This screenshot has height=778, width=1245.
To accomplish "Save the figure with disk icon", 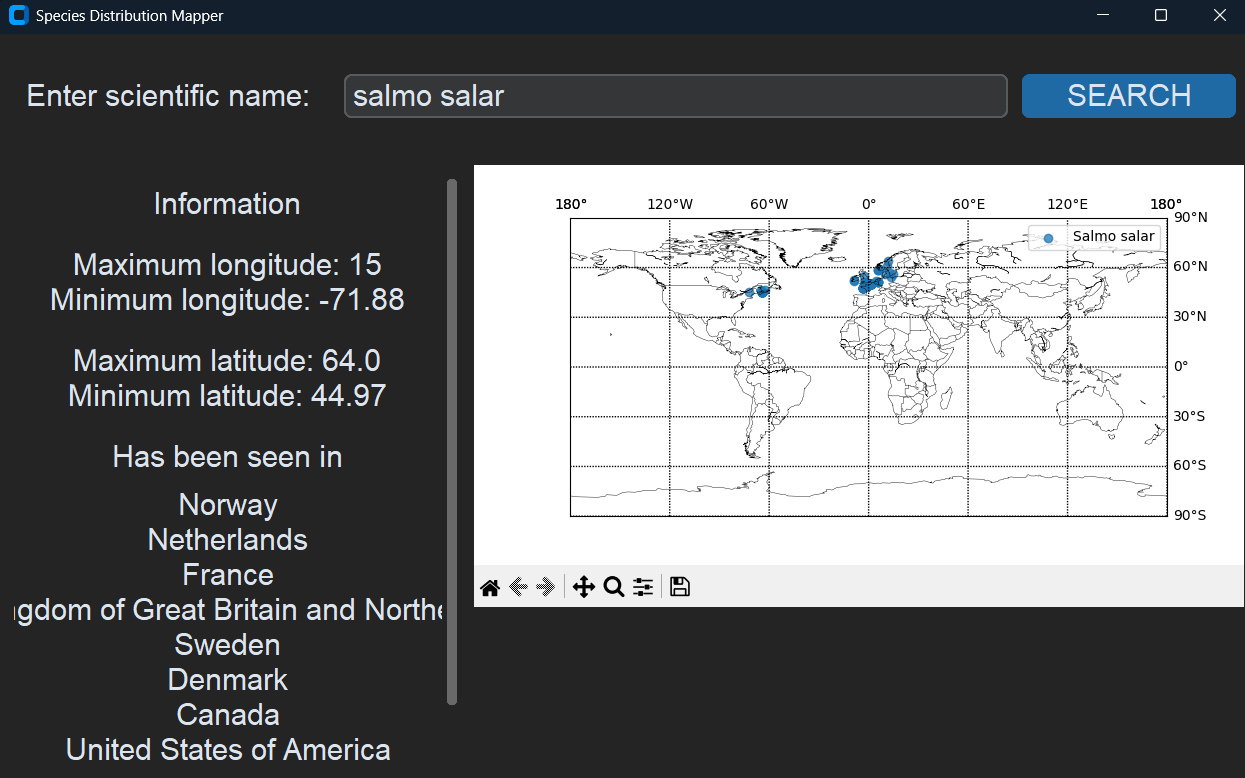I will (x=680, y=587).
